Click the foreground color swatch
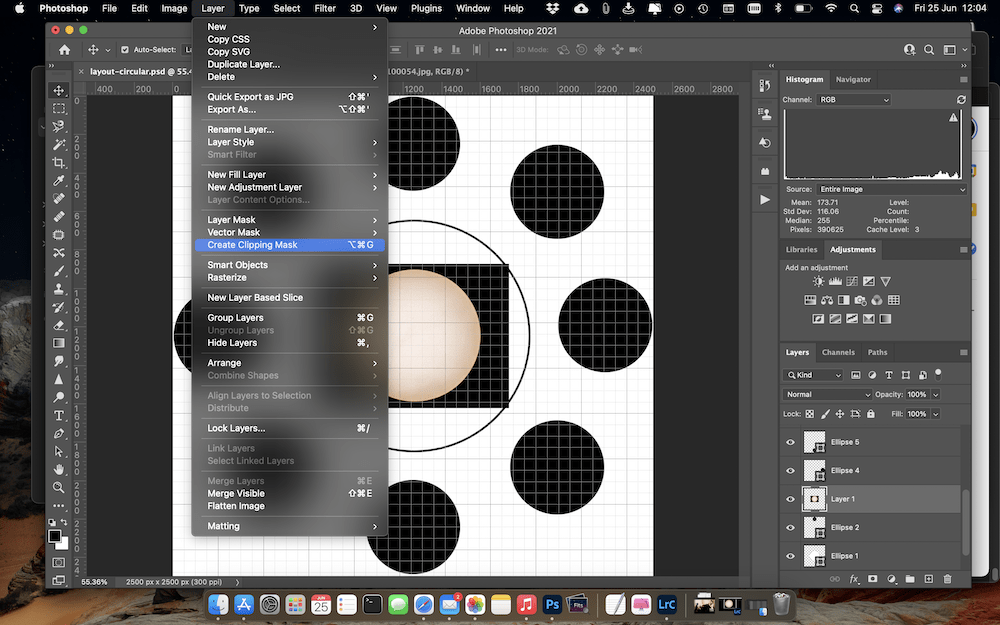 [x=55, y=536]
